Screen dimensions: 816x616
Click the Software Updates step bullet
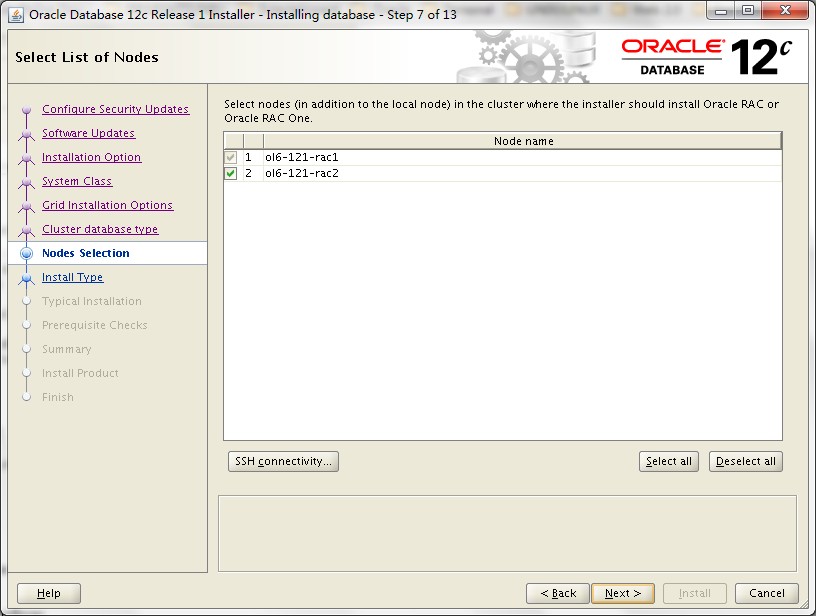point(27,134)
